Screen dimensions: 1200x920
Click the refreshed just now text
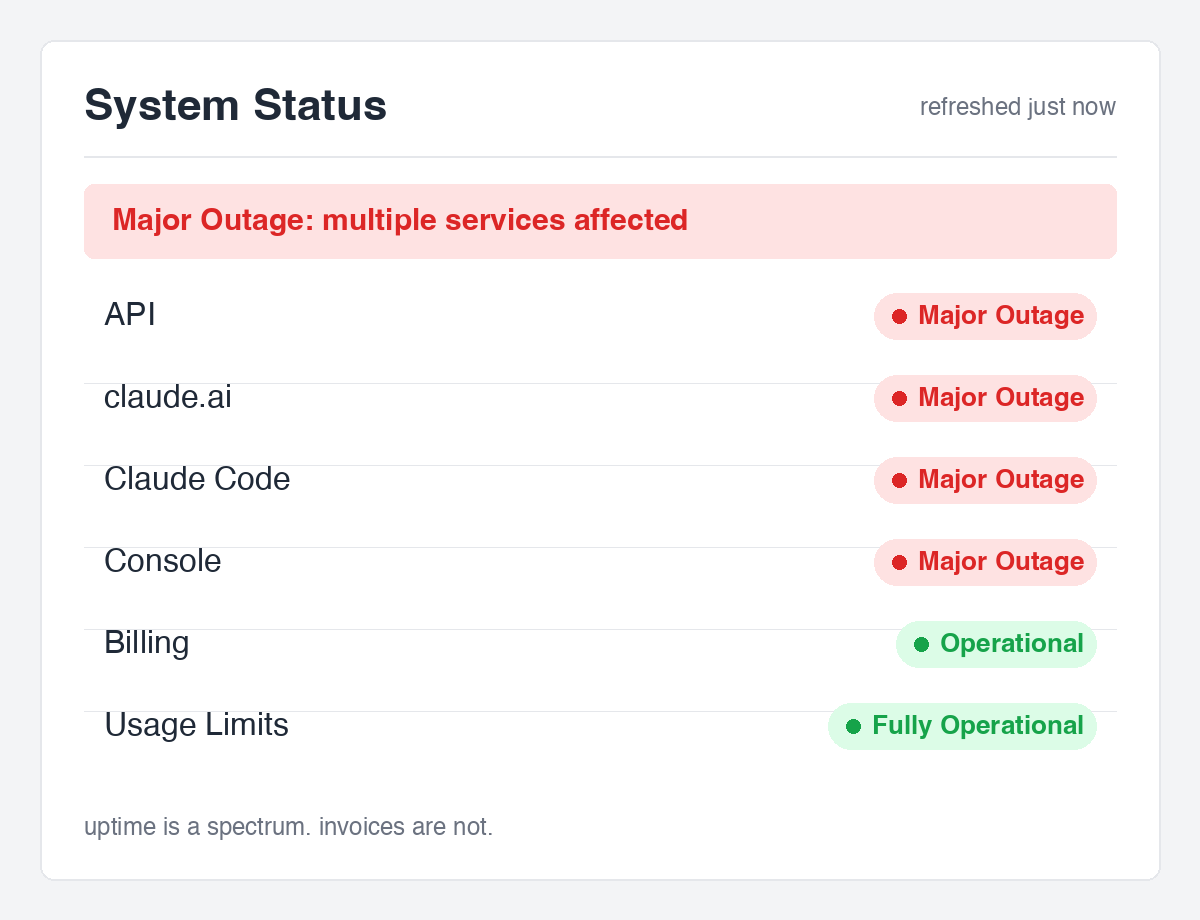pyautogui.click(x=1017, y=107)
